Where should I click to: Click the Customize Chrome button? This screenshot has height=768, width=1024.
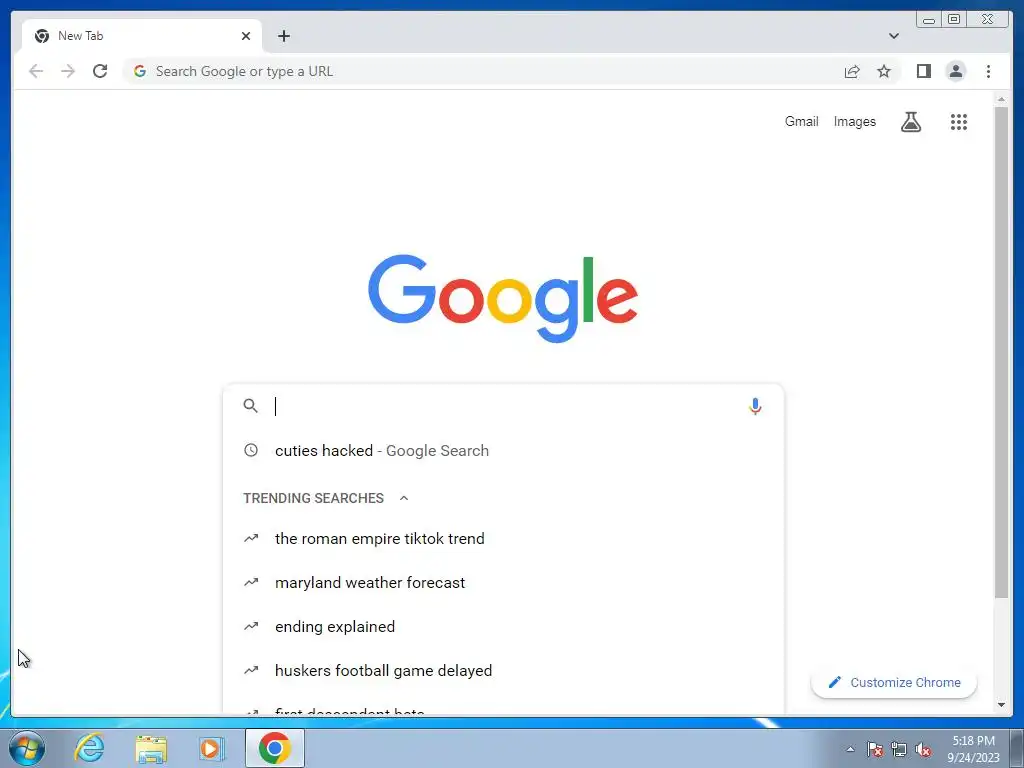pyautogui.click(x=893, y=682)
